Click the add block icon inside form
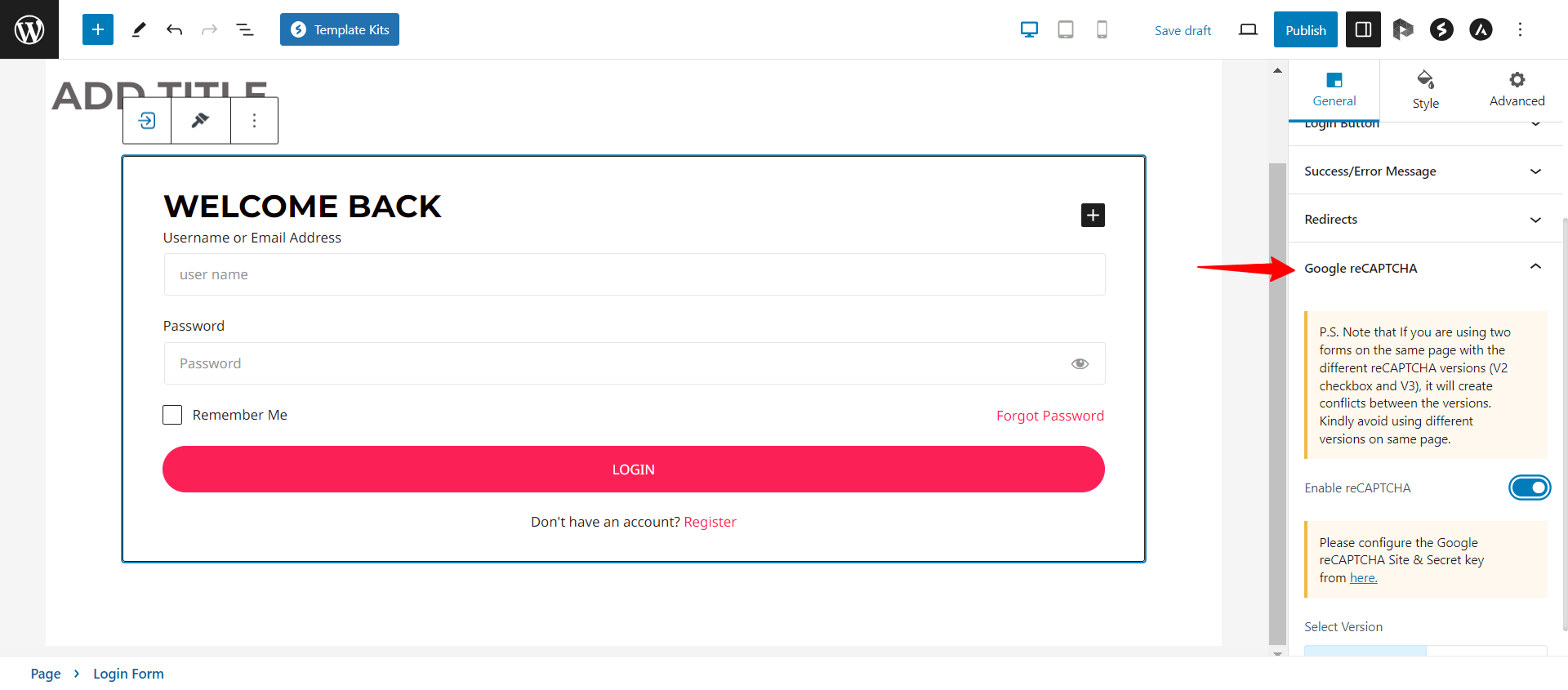 [1092, 215]
